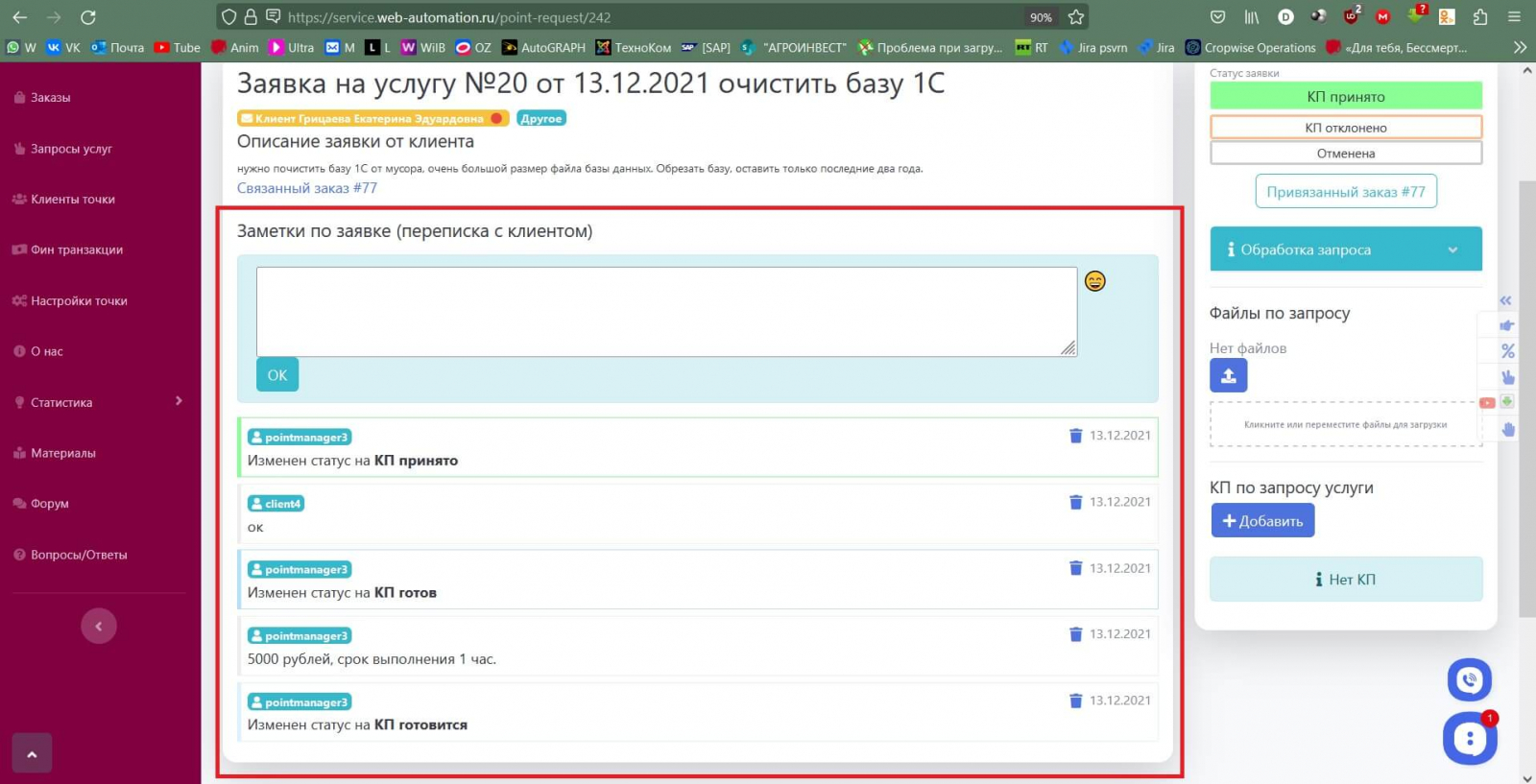Click the emoji picker smiley icon

point(1095,281)
